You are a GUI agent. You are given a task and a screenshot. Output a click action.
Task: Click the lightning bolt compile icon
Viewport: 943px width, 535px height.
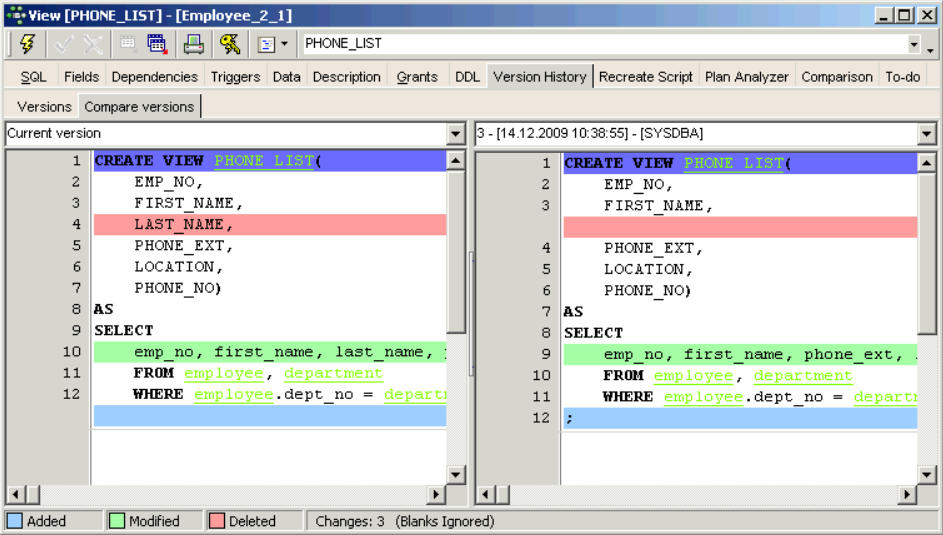(27, 44)
